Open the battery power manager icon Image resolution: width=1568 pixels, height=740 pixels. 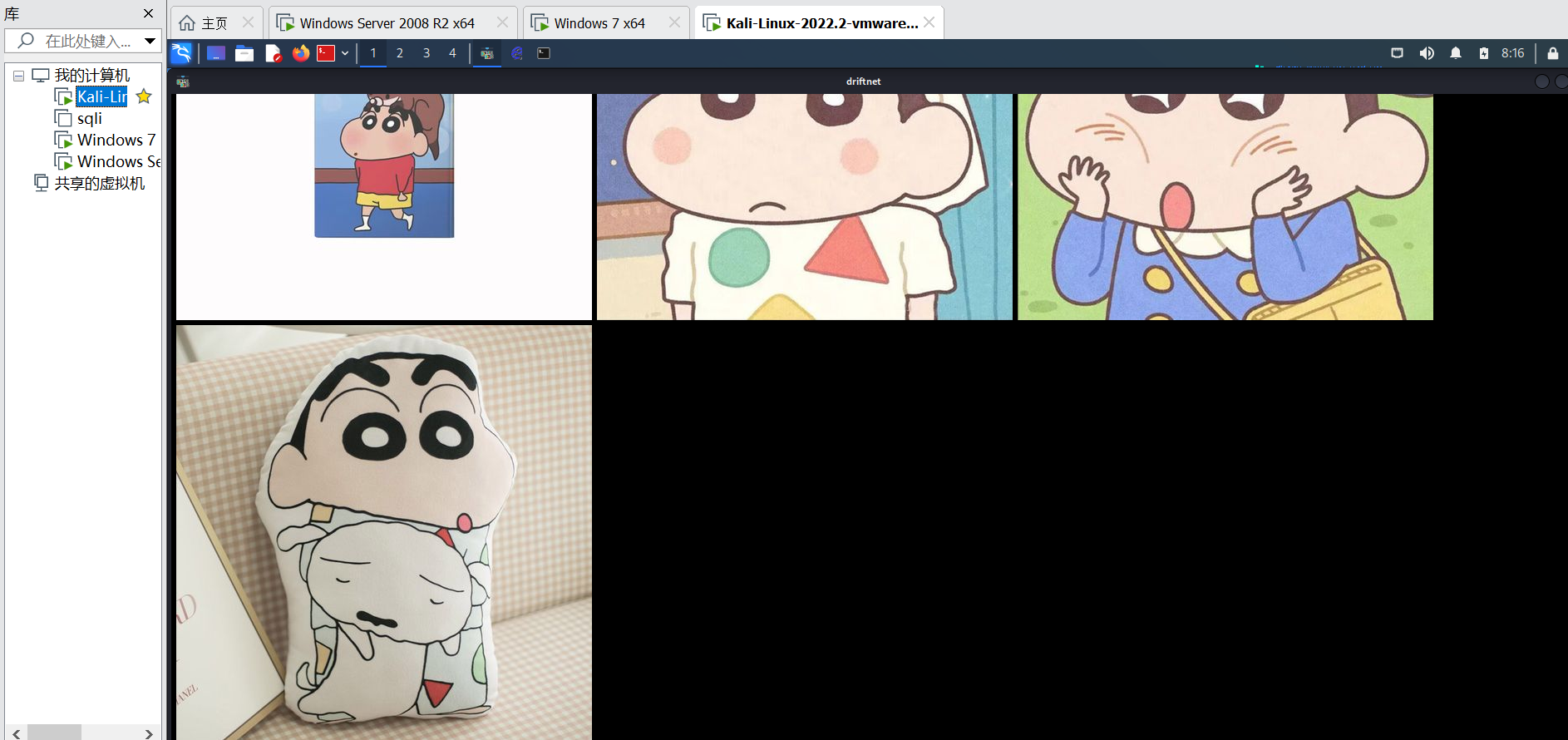point(1484,53)
